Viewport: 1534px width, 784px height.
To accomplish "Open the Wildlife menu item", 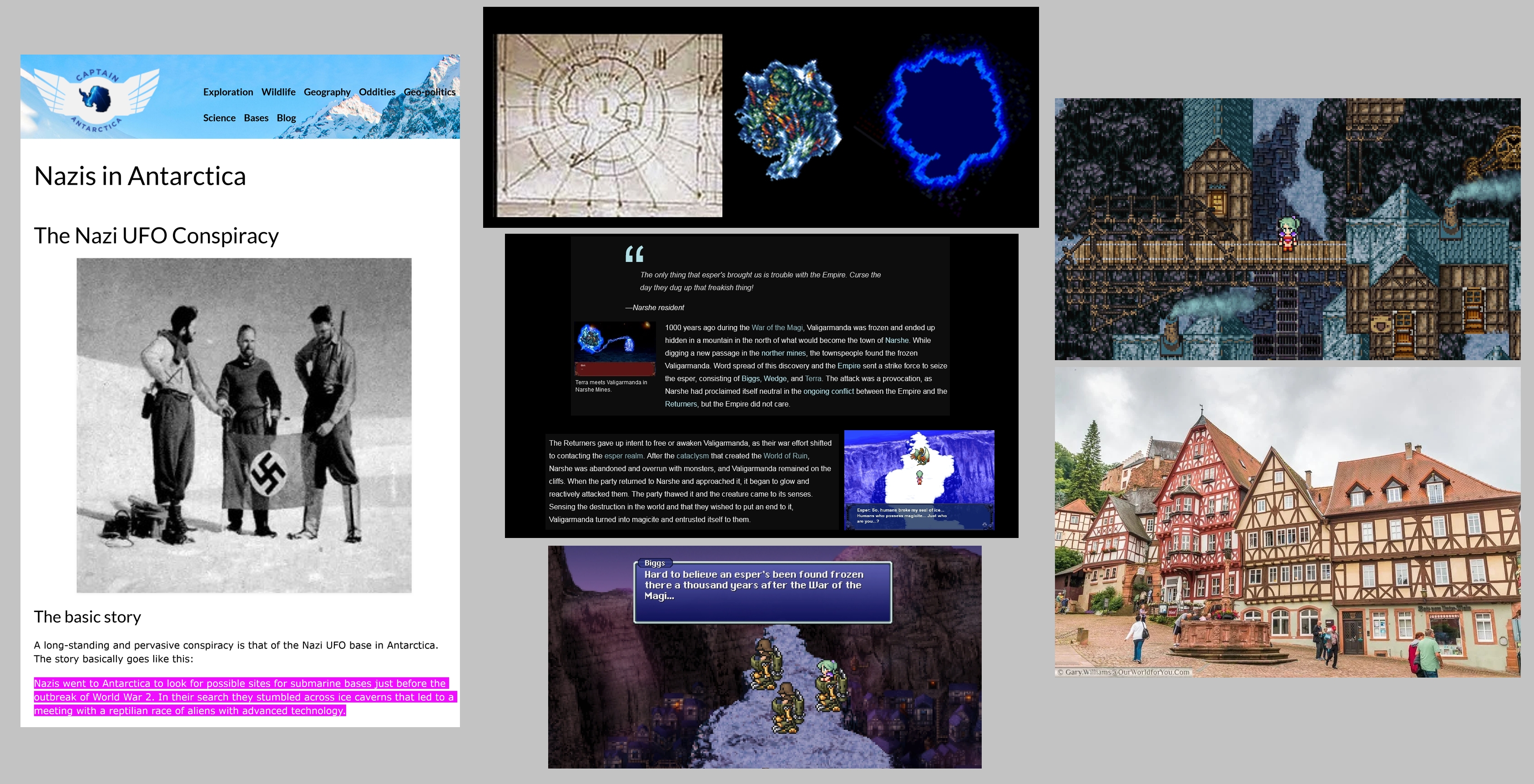I will point(278,92).
